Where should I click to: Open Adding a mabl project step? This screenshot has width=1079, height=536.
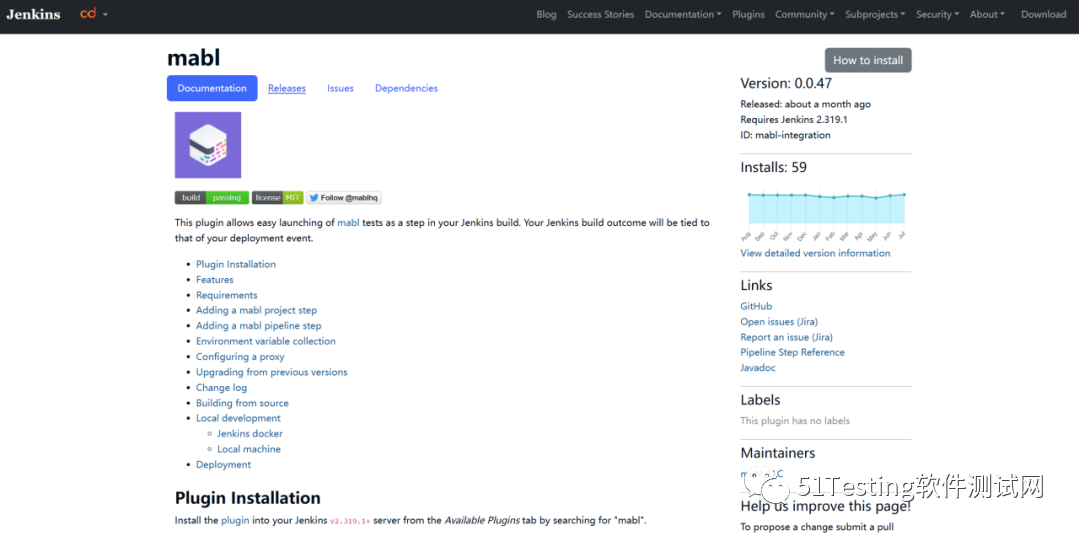pos(257,310)
